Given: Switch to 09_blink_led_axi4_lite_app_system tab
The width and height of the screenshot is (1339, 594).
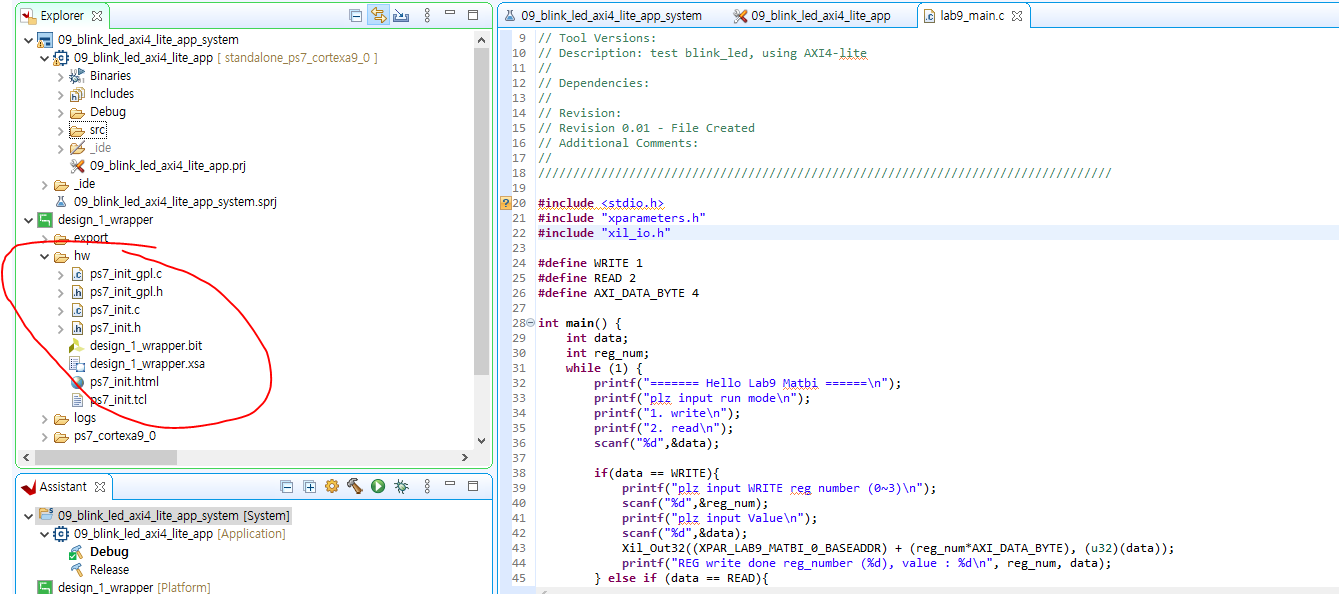Looking at the screenshot, I should click(610, 16).
